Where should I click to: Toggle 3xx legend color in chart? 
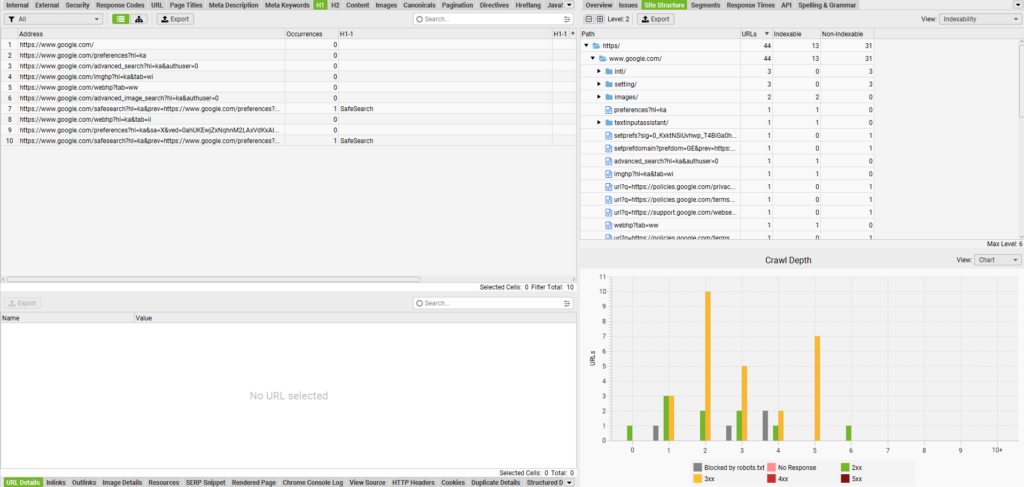click(x=698, y=479)
